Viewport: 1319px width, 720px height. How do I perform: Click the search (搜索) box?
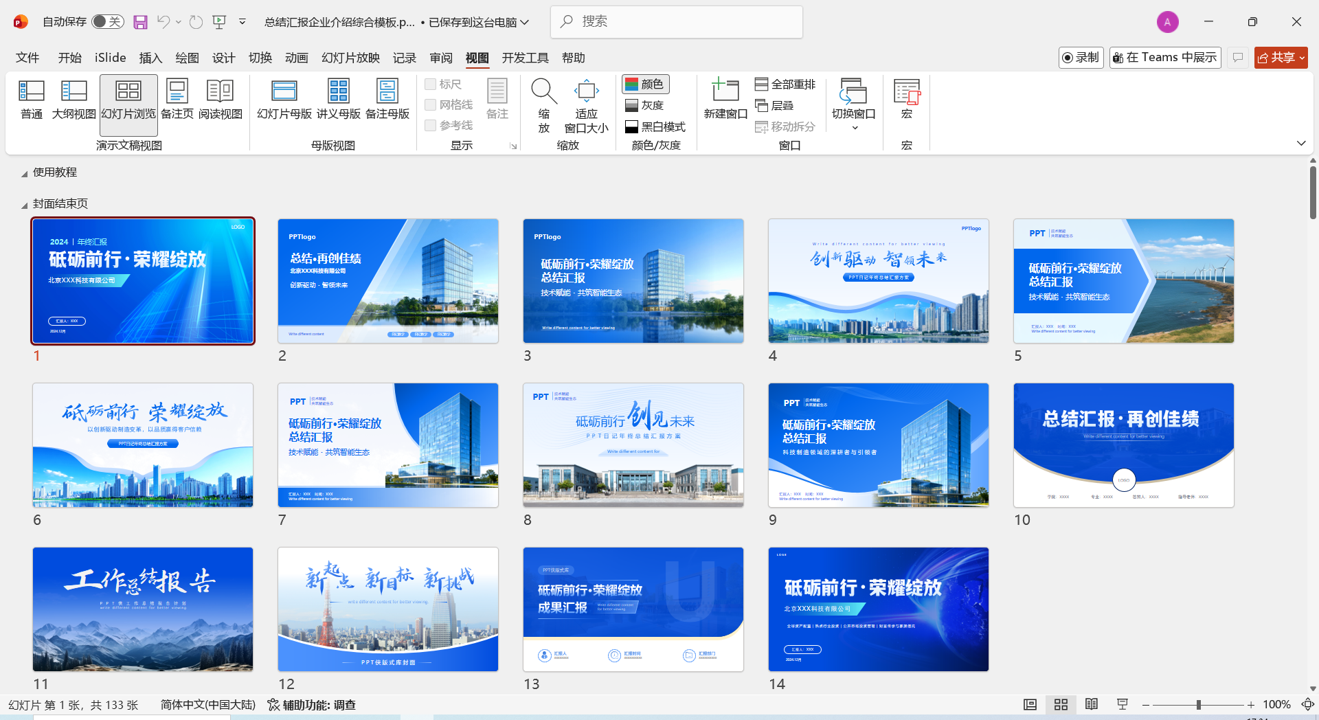[x=676, y=22]
